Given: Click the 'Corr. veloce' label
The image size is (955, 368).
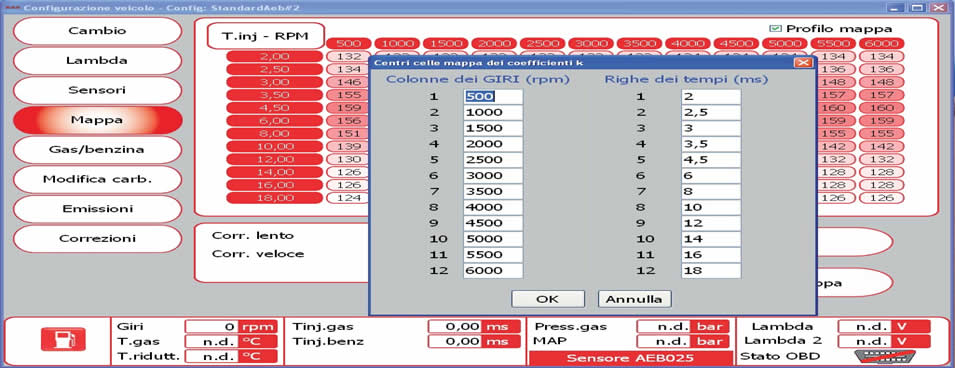Looking at the screenshot, I should coord(258,253).
